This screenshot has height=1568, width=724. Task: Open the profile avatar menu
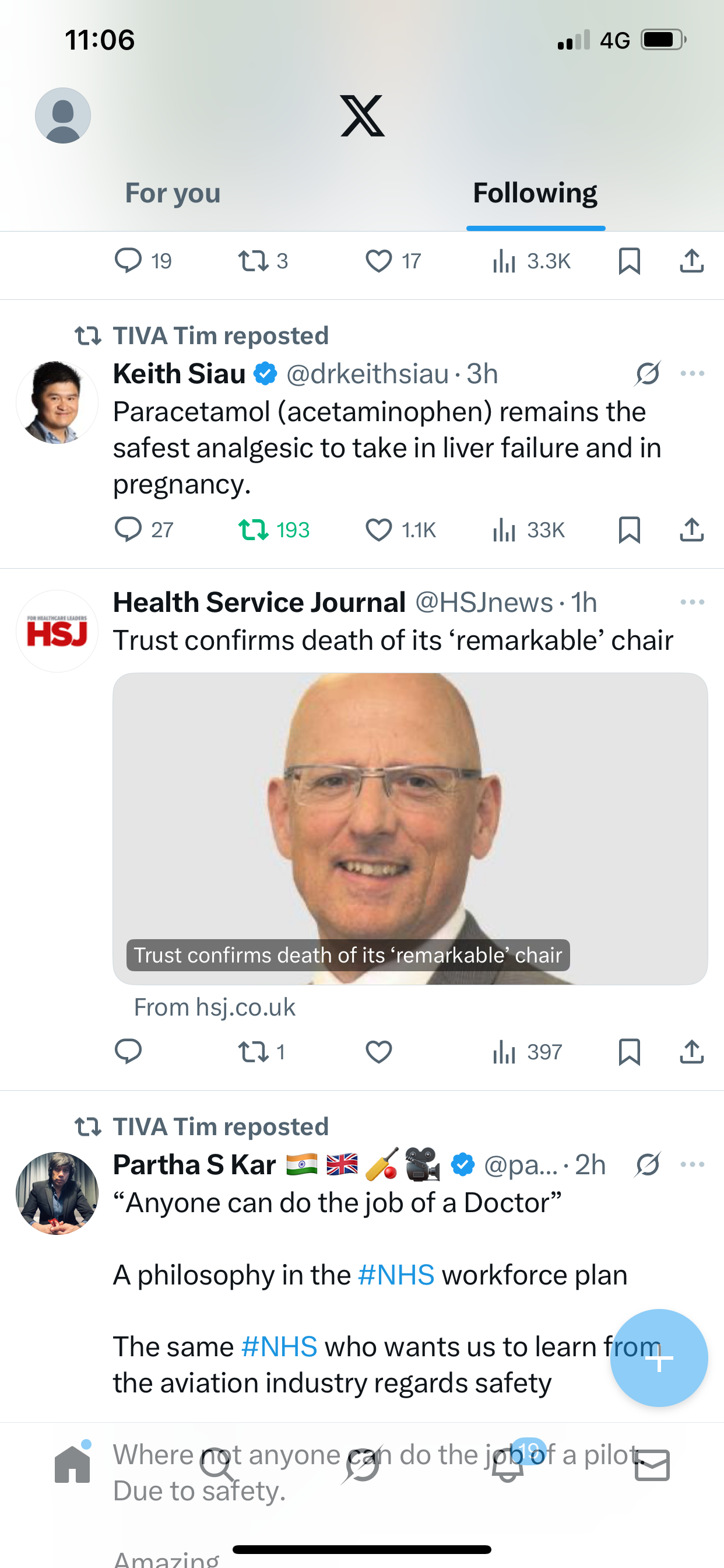click(63, 116)
